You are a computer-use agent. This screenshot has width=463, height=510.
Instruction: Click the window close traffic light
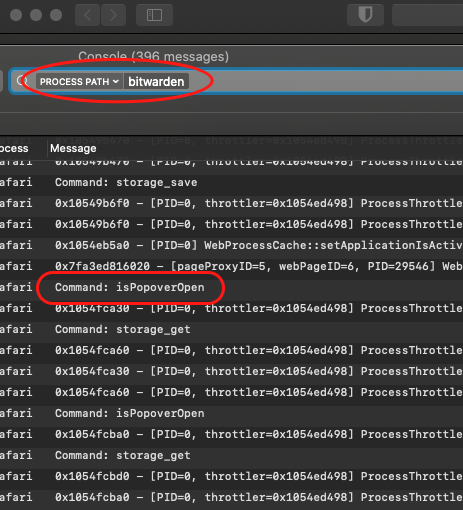[16, 15]
